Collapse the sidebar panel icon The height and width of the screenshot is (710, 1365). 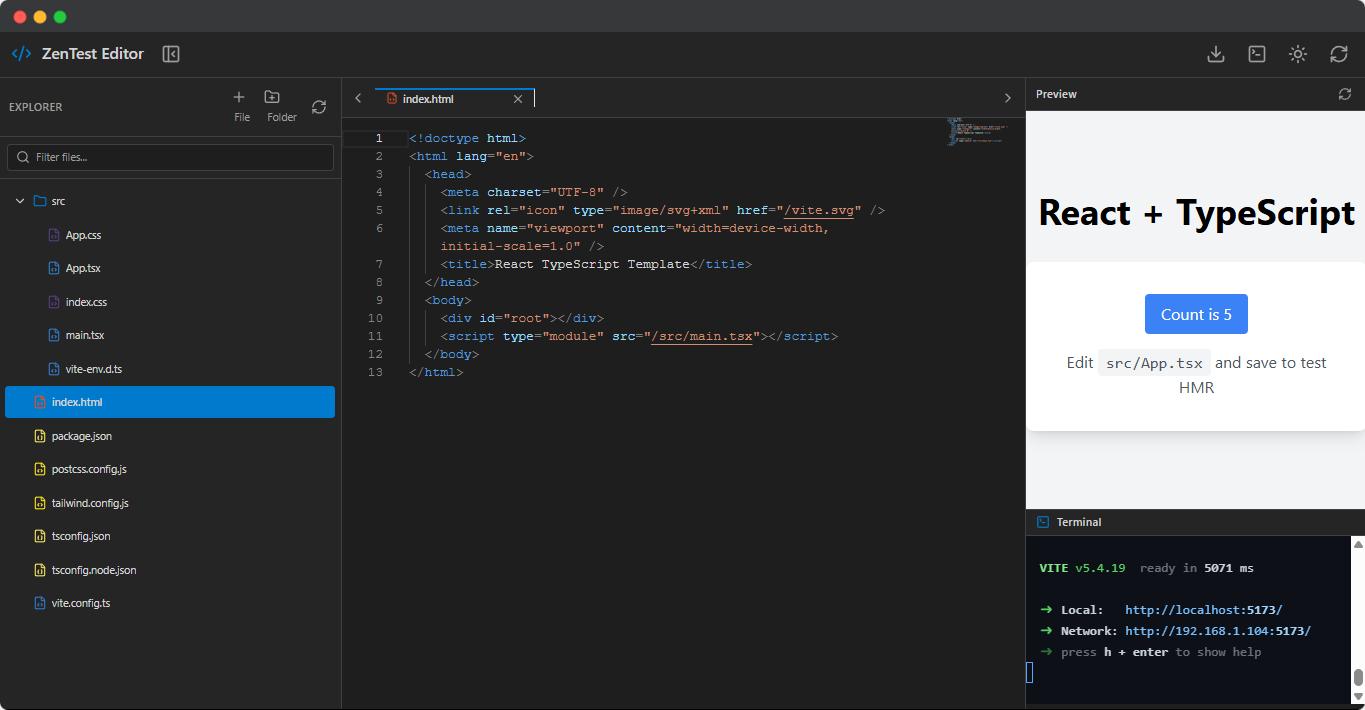(171, 54)
